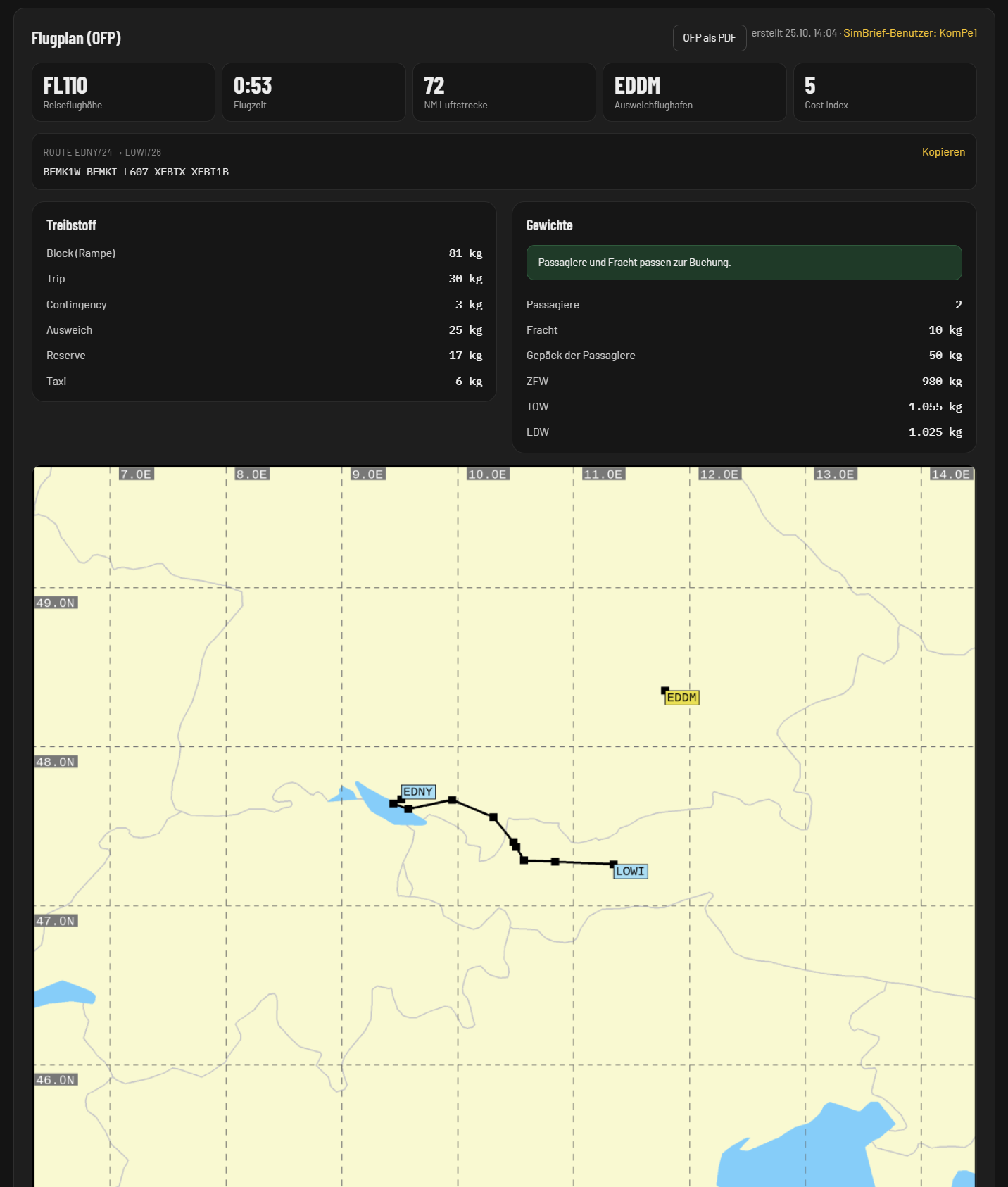Click the 10.0E longitude label on map

coord(488,475)
